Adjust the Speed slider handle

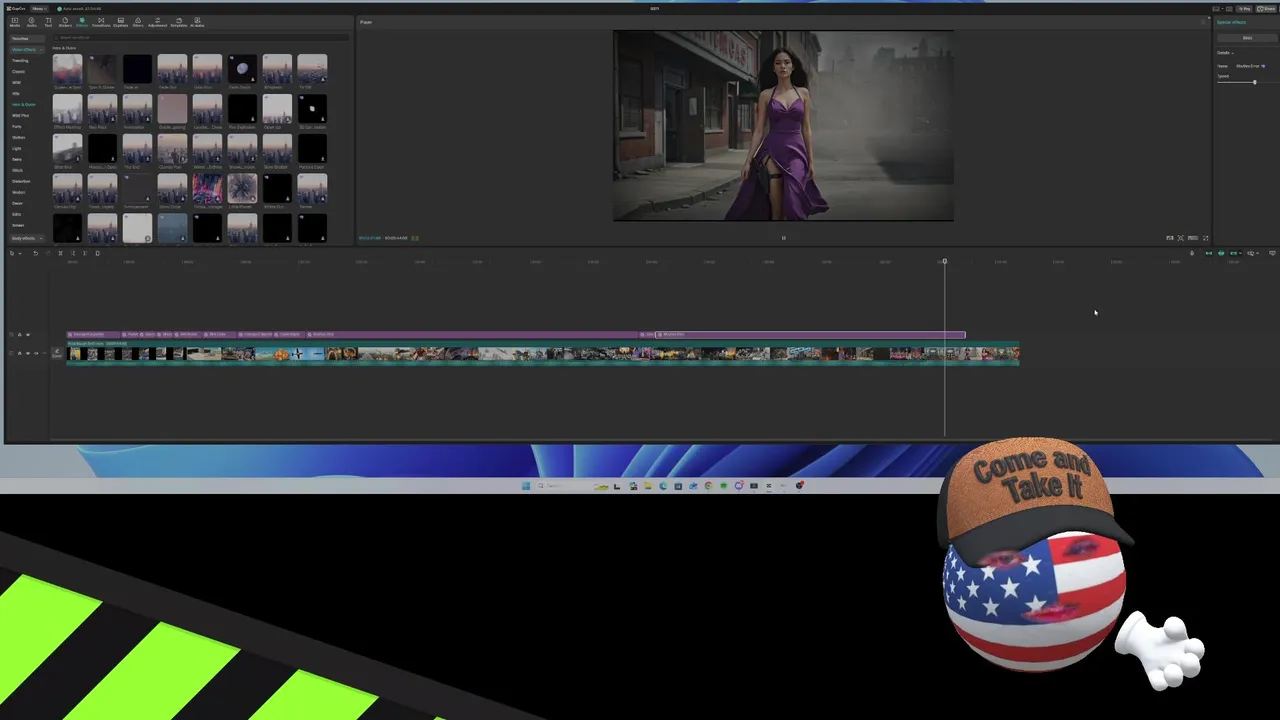pyautogui.click(x=1254, y=82)
